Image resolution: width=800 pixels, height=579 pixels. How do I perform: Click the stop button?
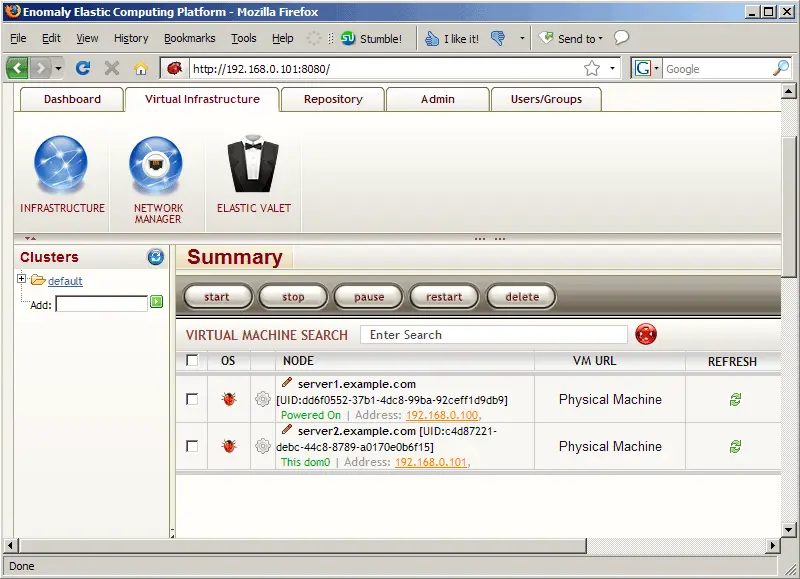click(x=293, y=296)
